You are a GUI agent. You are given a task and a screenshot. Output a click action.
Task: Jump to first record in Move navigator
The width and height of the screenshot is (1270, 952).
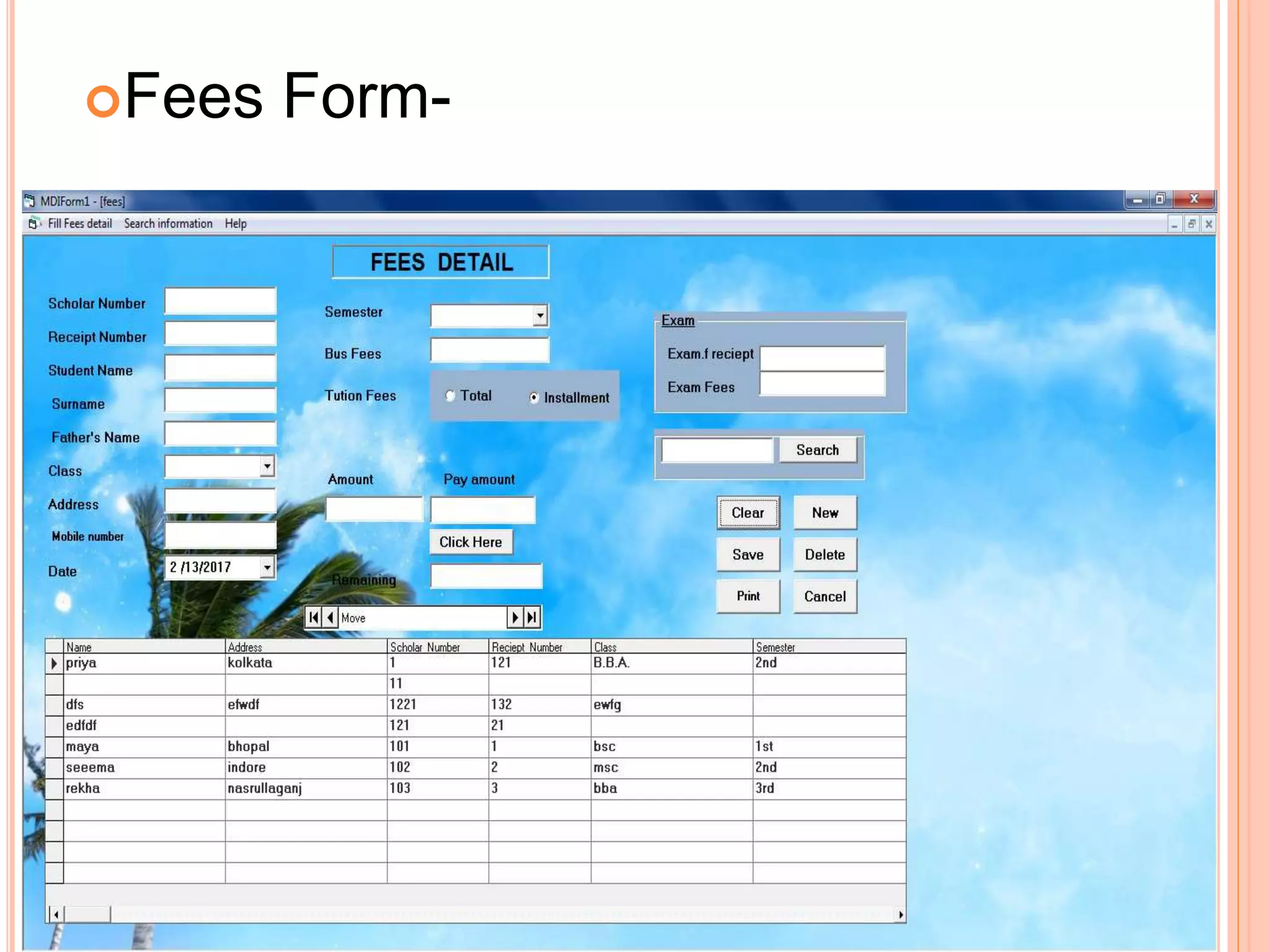[314, 617]
